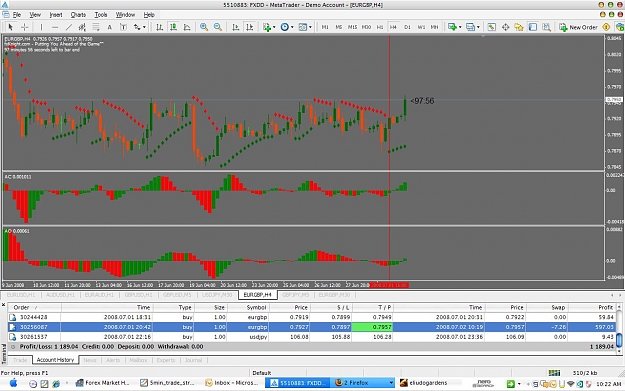This screenshot has height=391, width=625.
Task: Open the Market Watch window
Action: (491, 27)
